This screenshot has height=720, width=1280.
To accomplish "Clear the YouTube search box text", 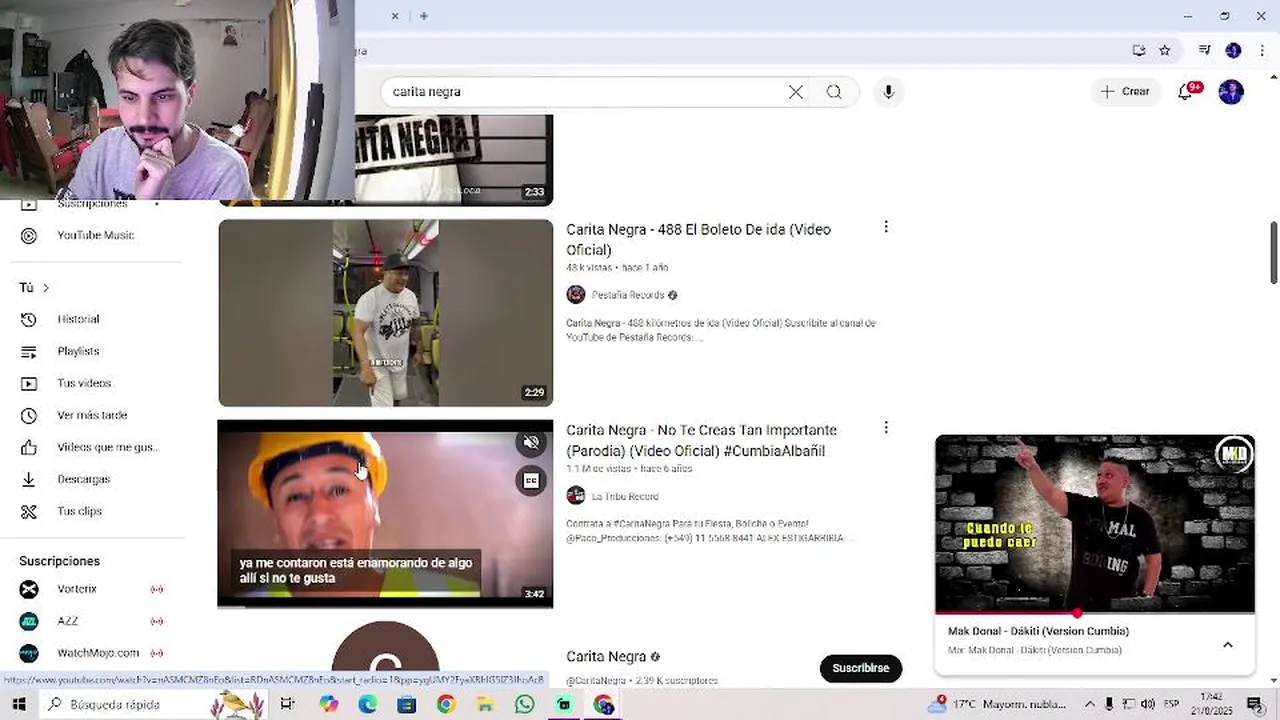I will point(796,92).
